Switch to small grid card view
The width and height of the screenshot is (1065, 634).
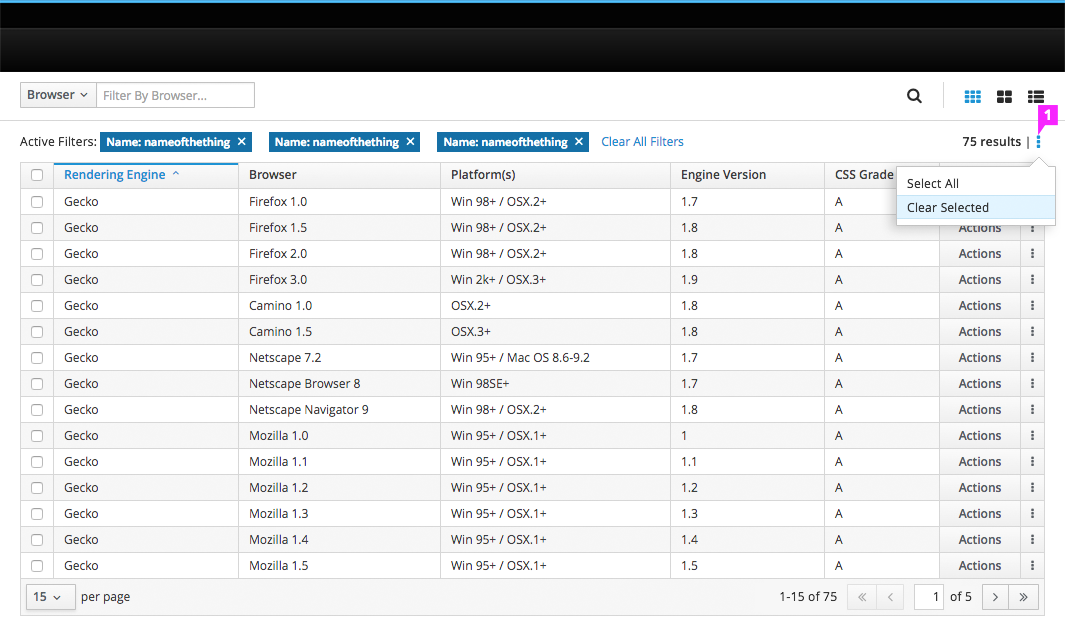click(972, 97)
